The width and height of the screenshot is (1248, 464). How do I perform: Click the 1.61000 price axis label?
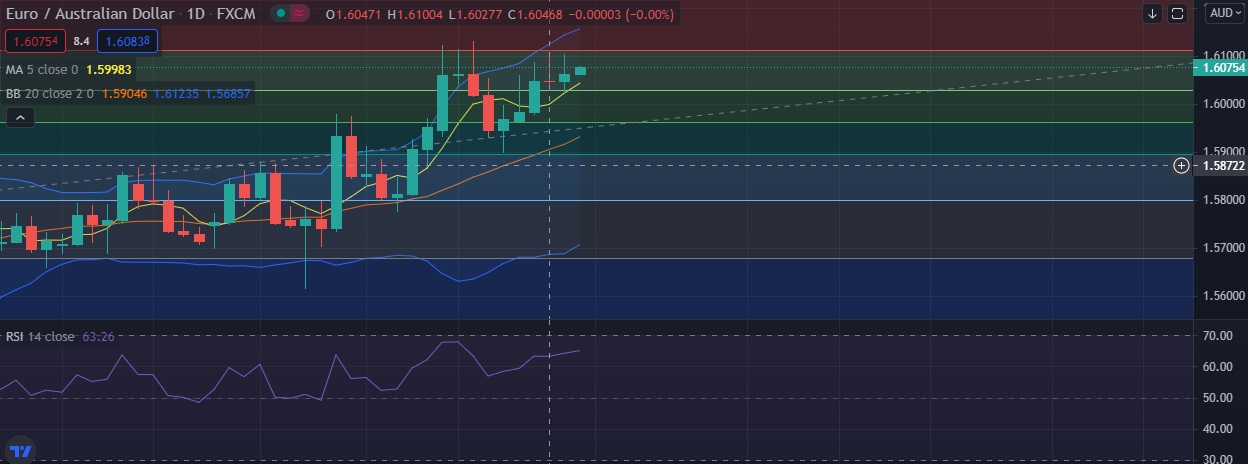coord(1223,55)
